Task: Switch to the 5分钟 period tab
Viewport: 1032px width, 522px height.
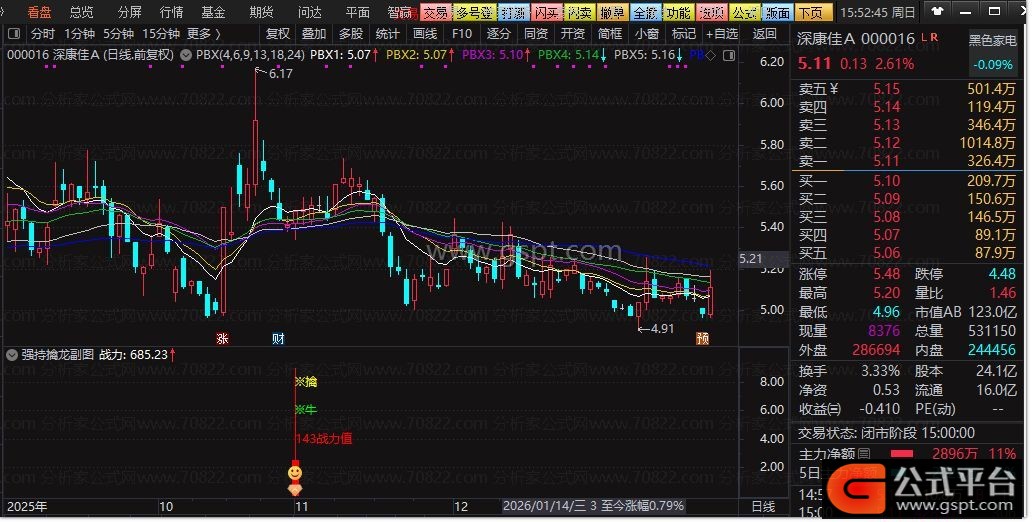Action: point(120,33)
